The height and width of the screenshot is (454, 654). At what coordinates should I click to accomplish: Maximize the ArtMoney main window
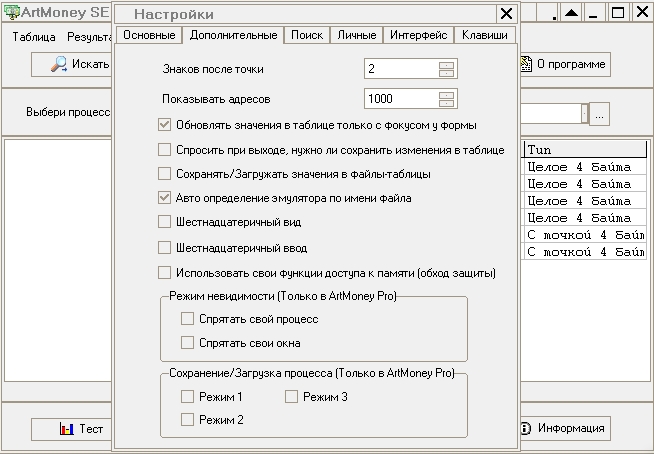pyautogui.click(x=618, y=13)
